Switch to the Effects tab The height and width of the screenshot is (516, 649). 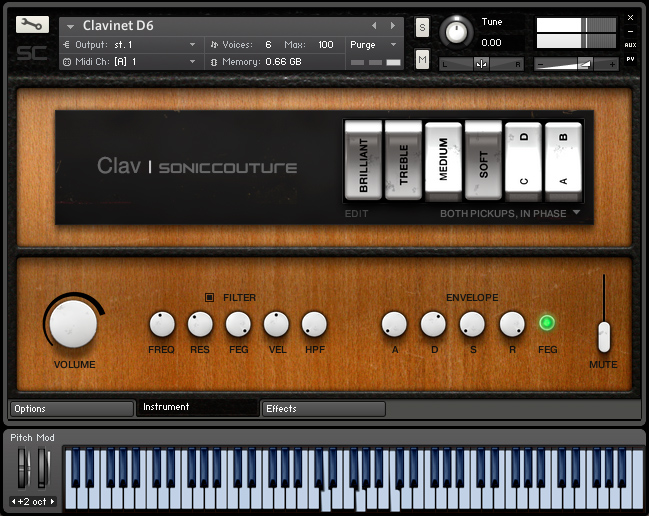point(323,409)
